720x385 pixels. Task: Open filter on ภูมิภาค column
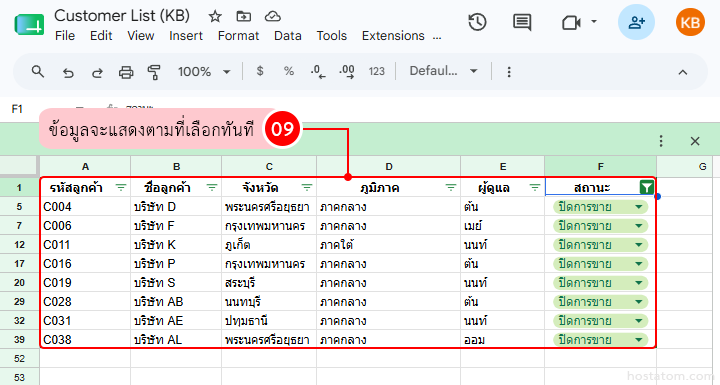coord(451,187)
